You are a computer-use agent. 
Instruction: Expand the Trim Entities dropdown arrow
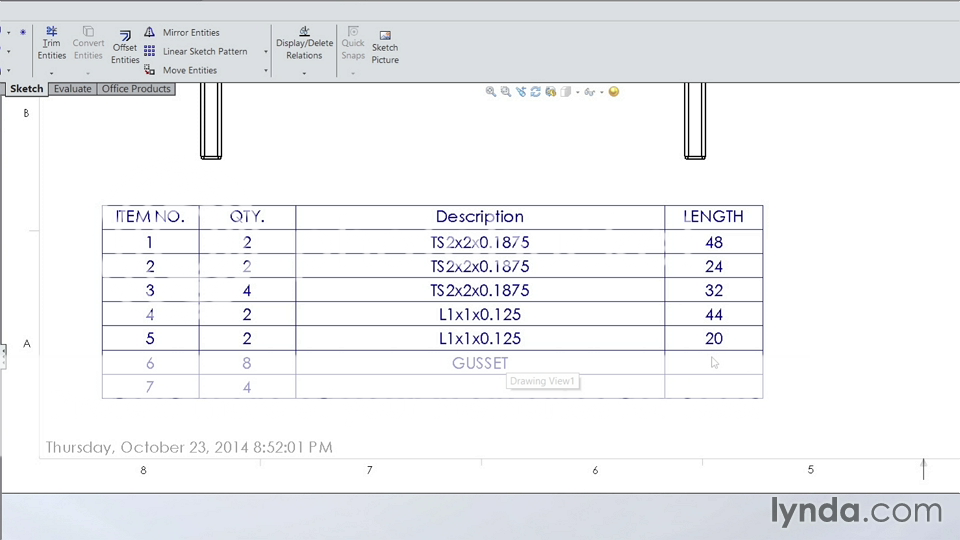[x=52, y=73]
